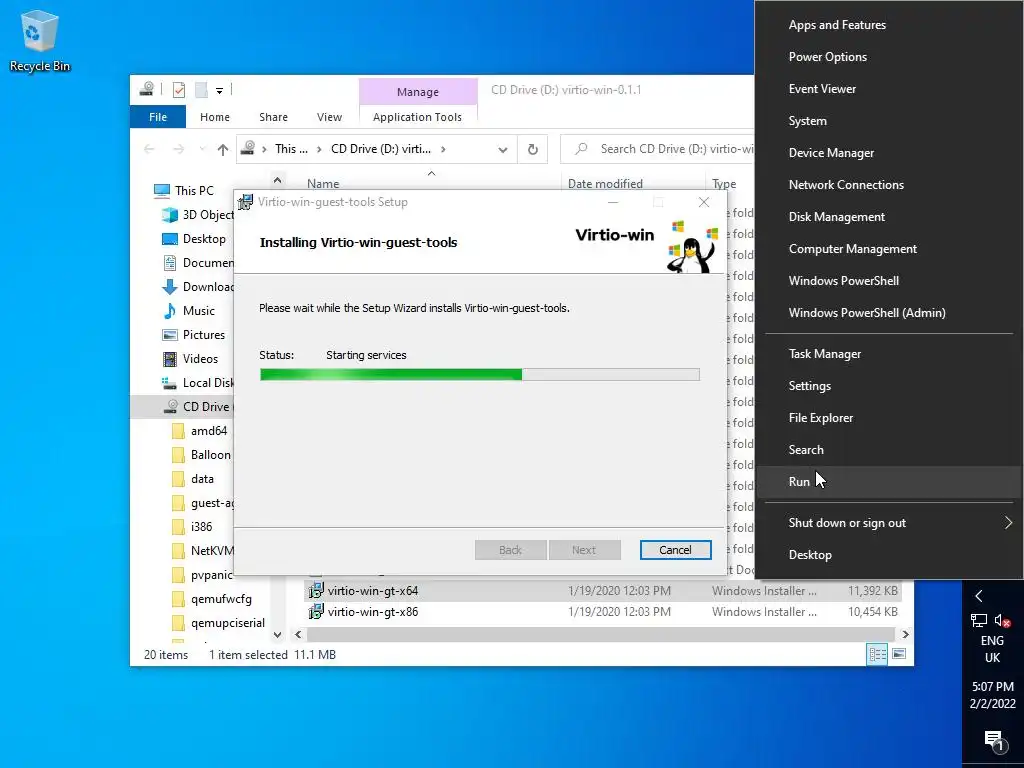This screenshot has height=768, width=1024.
Task: Open the Application Tools tab
Action: click(417, 117)
